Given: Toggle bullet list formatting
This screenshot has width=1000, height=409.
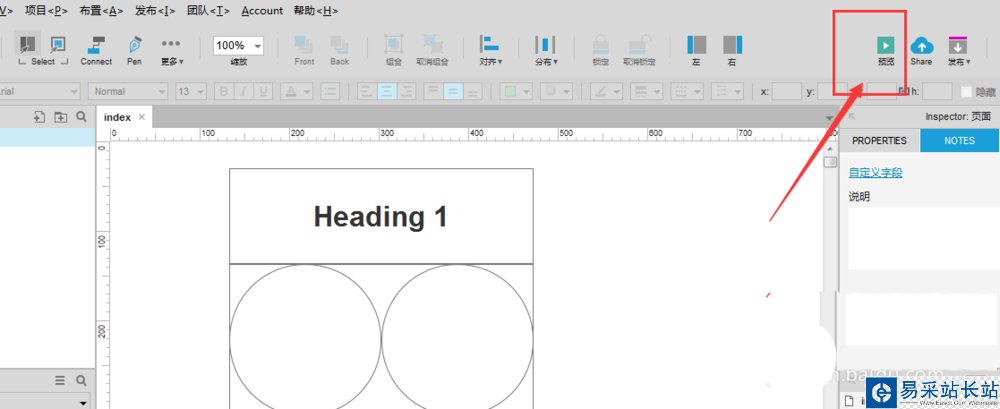Looking at the screenshot, I should (x=330, y=91).
